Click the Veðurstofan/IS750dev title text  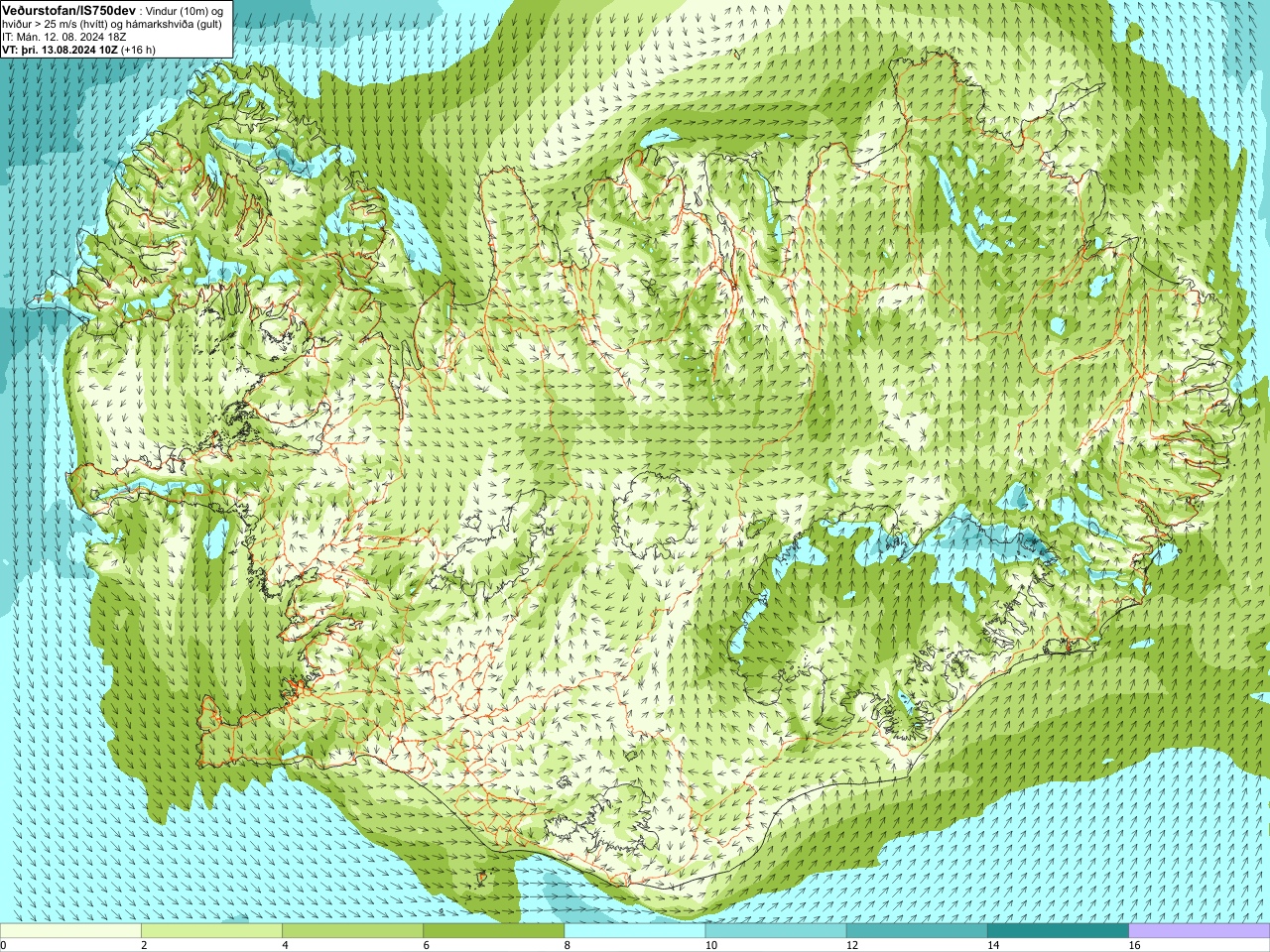tap(68, 9)
